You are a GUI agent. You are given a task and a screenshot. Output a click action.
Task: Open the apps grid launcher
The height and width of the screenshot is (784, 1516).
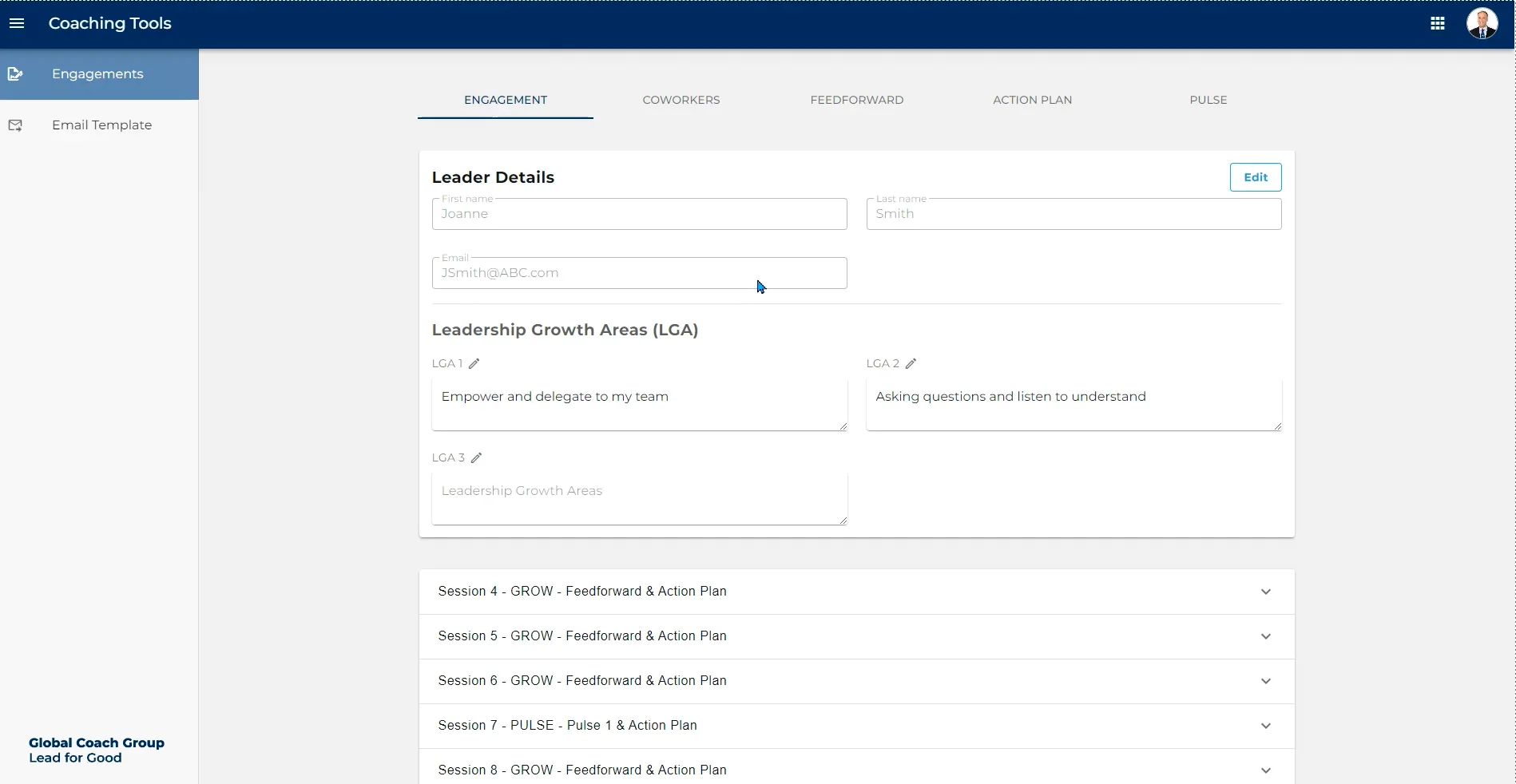(x=1438, y=23)
